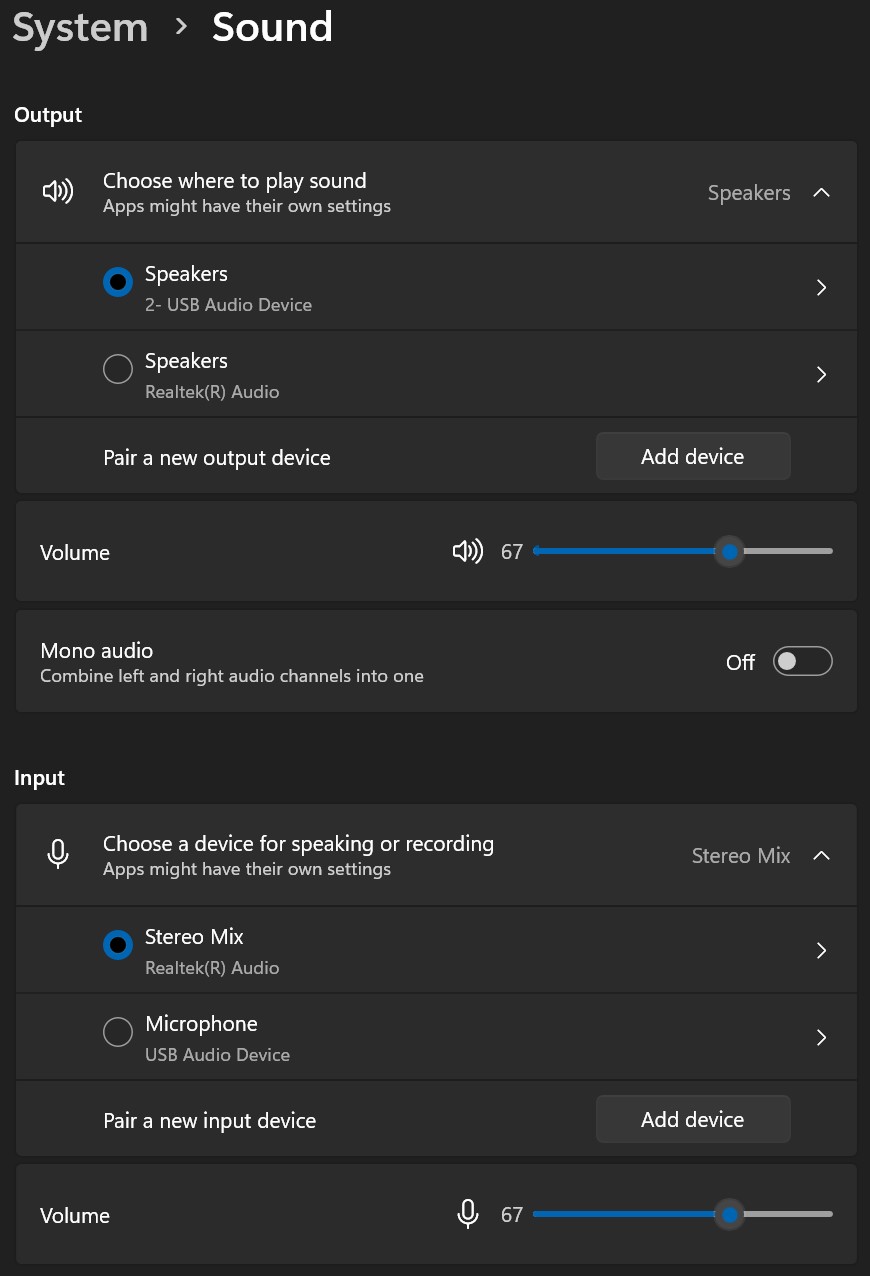Open properties arrow for Speakers Realtek(R) Audio

(x=821, y=374)
